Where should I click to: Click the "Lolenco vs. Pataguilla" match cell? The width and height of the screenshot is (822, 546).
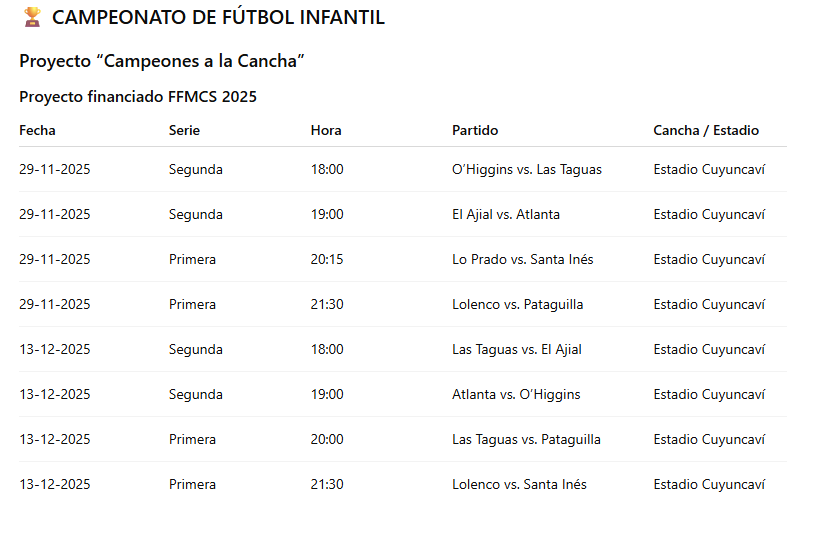[x=518, y=304]
